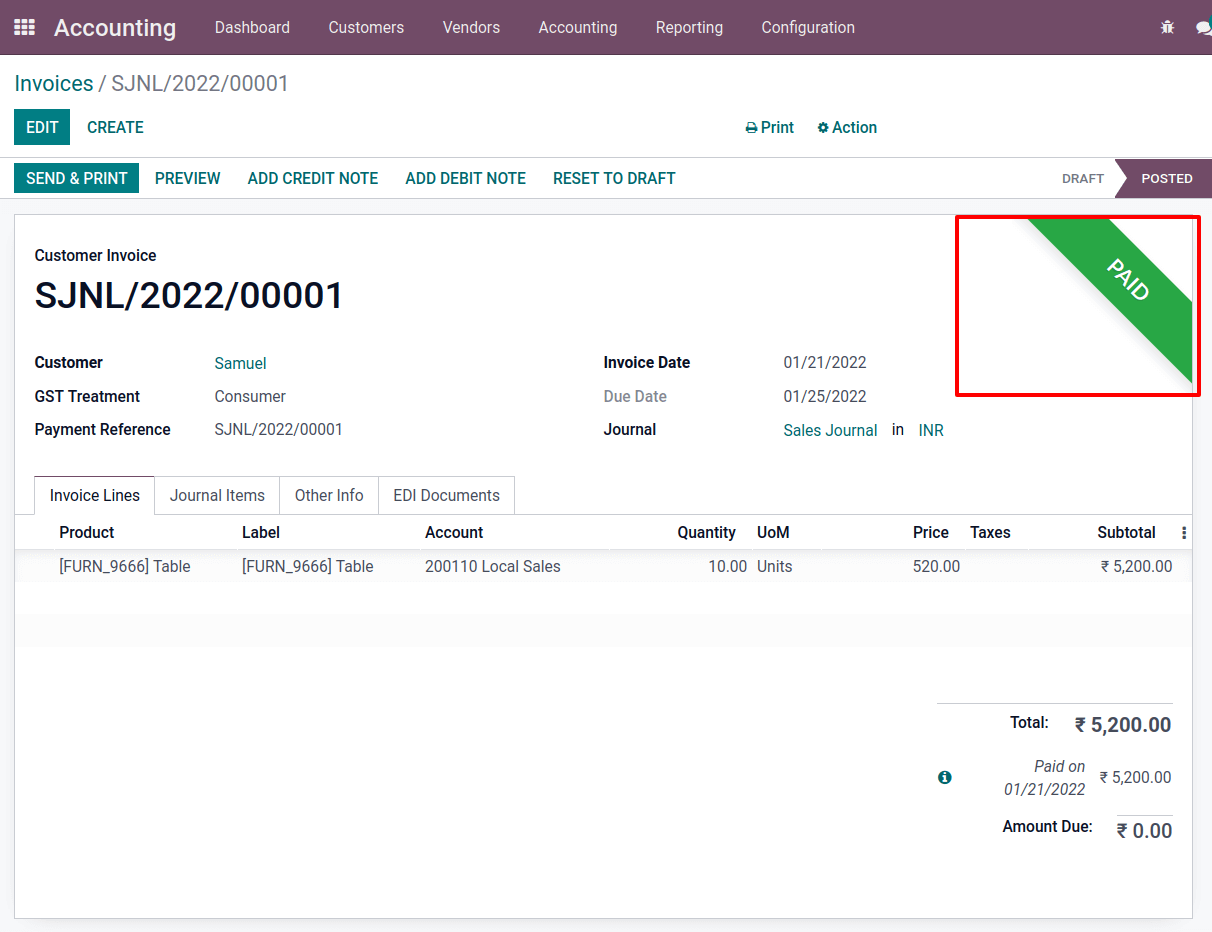Click the Taxes column header
This screenshot has width=1212, height=932.
(990, 533)
